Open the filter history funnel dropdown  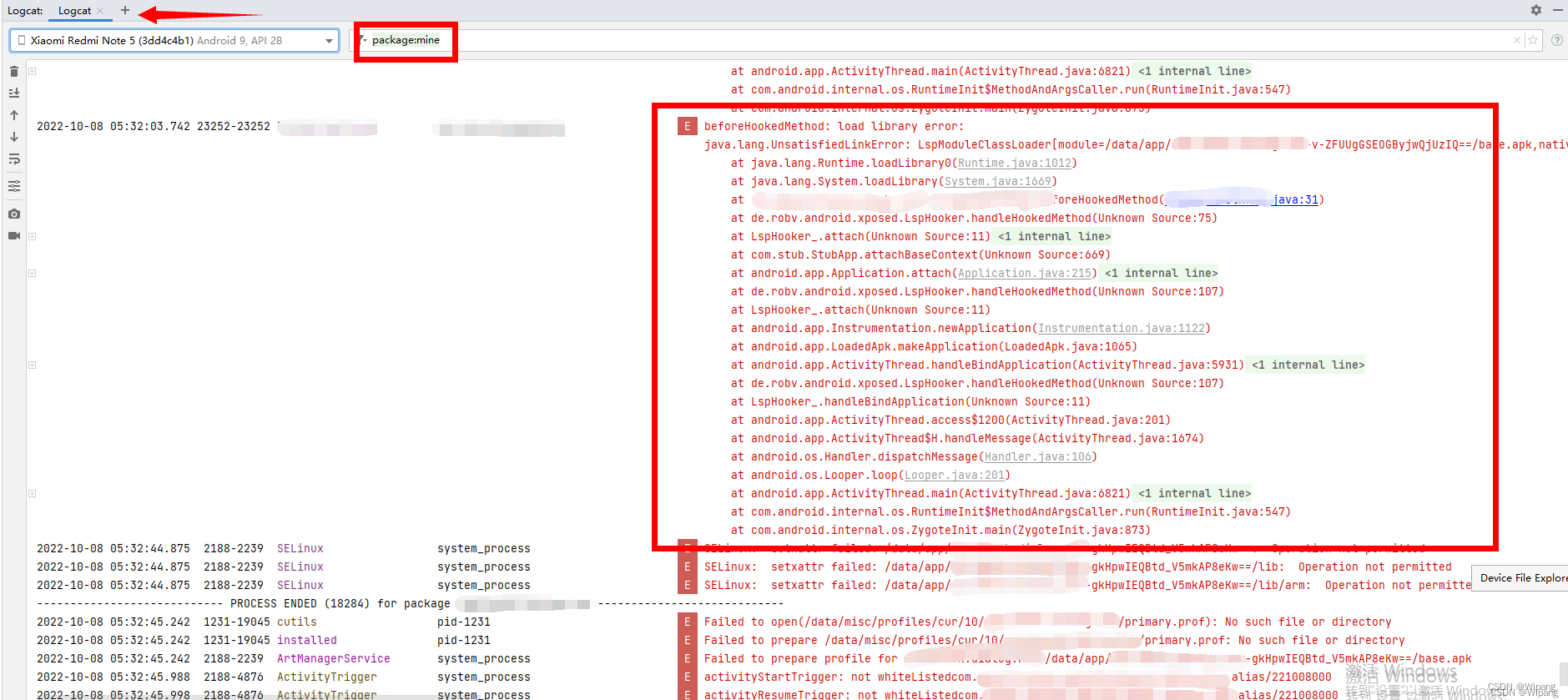pos(363,40)
